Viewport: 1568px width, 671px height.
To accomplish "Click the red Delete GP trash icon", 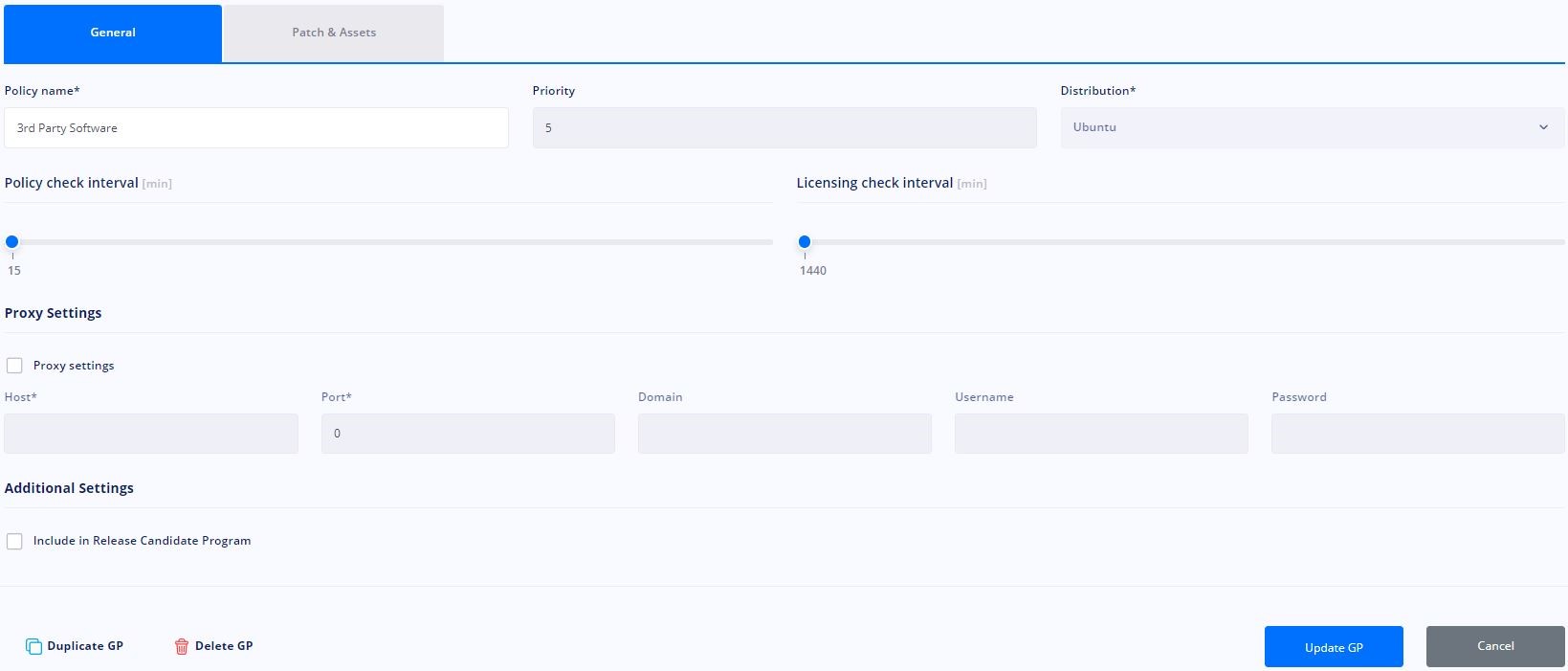I will 181,646.
